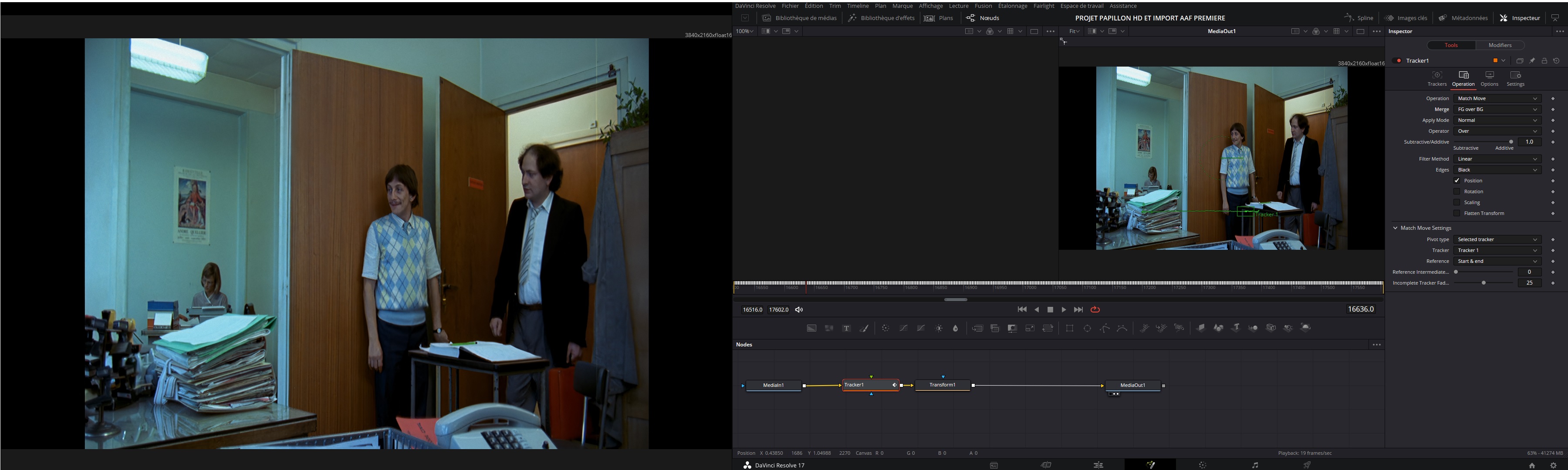Image resolution: width=1568 pixels, height=470 pixels.
Task: Enable the Scaling checkbox
Action: click(1457, 202)
